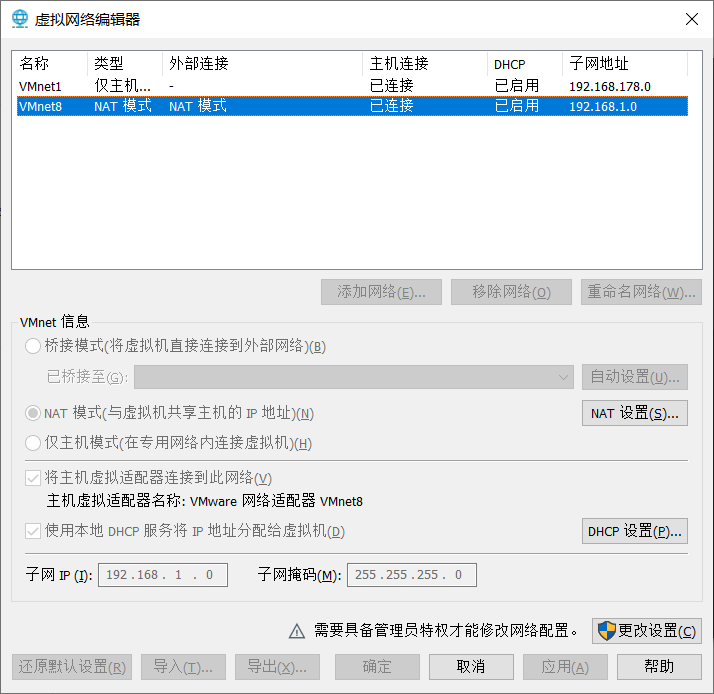Open DHCP 设置(P)... dialog

[635, 531]
